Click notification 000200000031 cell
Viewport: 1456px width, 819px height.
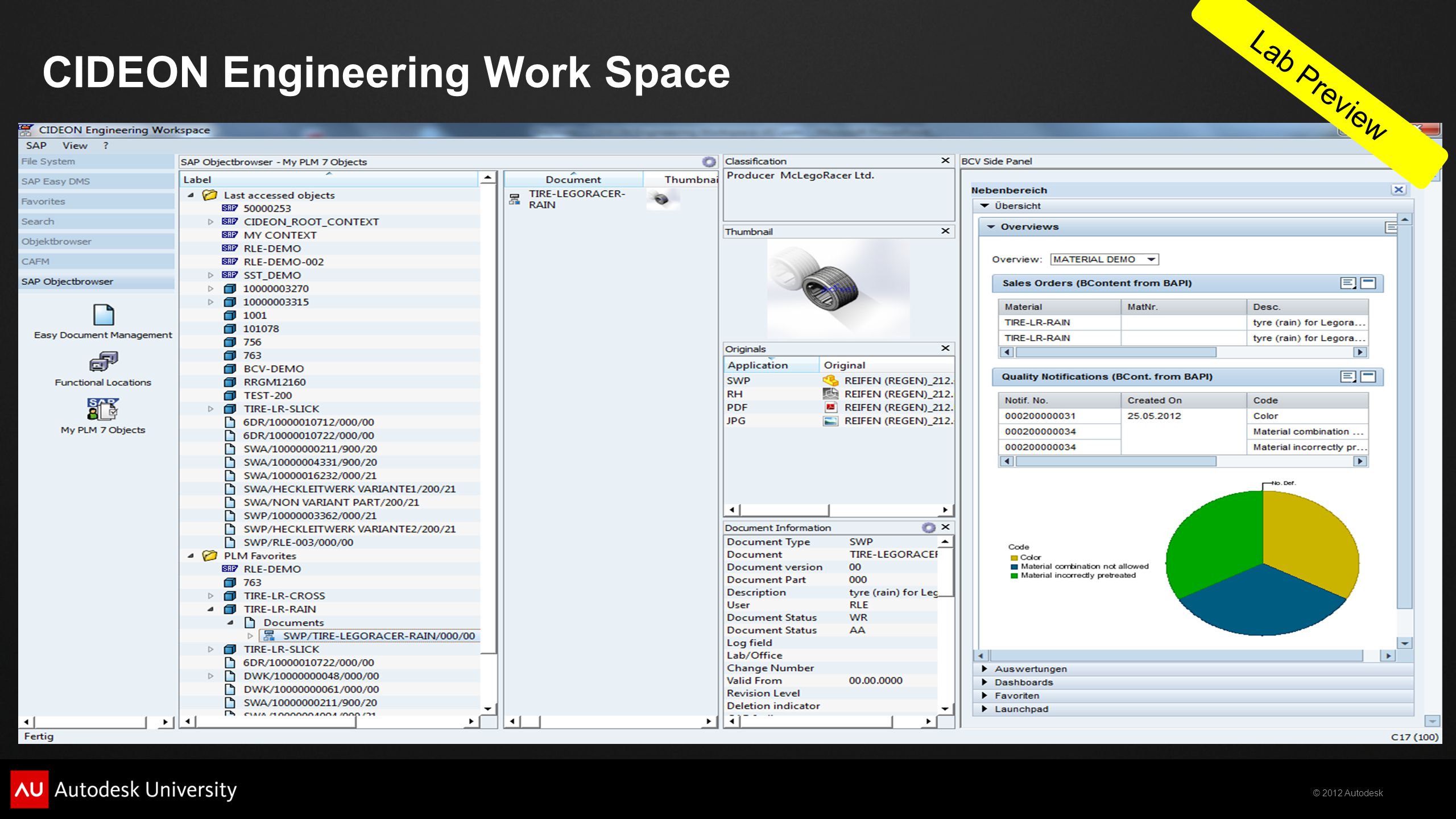(1059, 416)
